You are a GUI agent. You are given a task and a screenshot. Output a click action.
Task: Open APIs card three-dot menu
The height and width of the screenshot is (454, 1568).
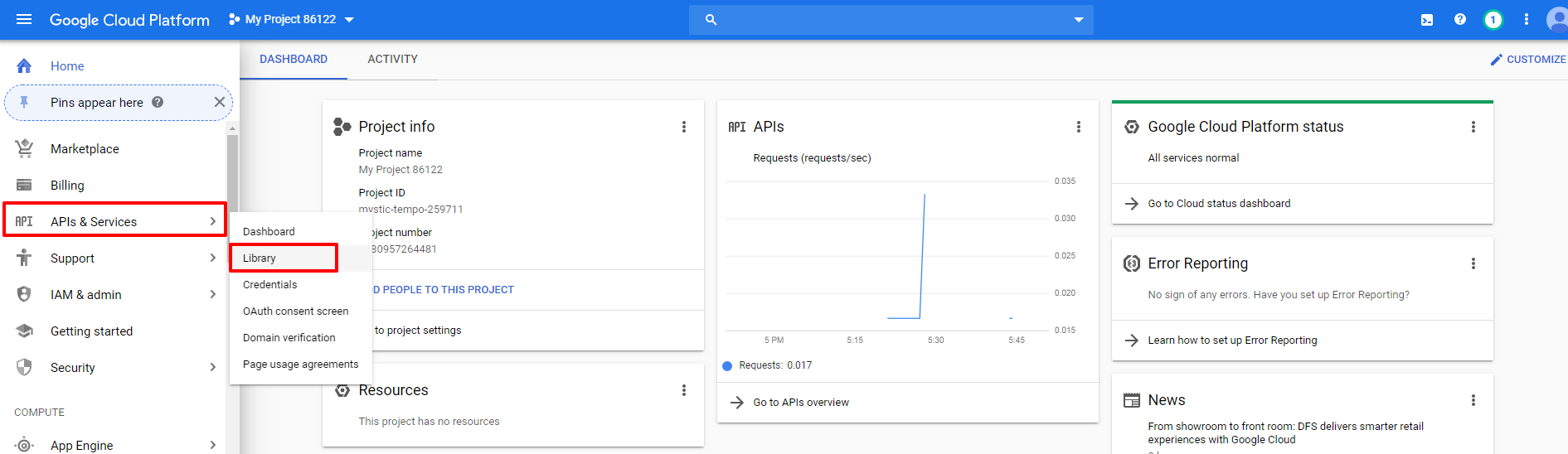(1078, 127)
